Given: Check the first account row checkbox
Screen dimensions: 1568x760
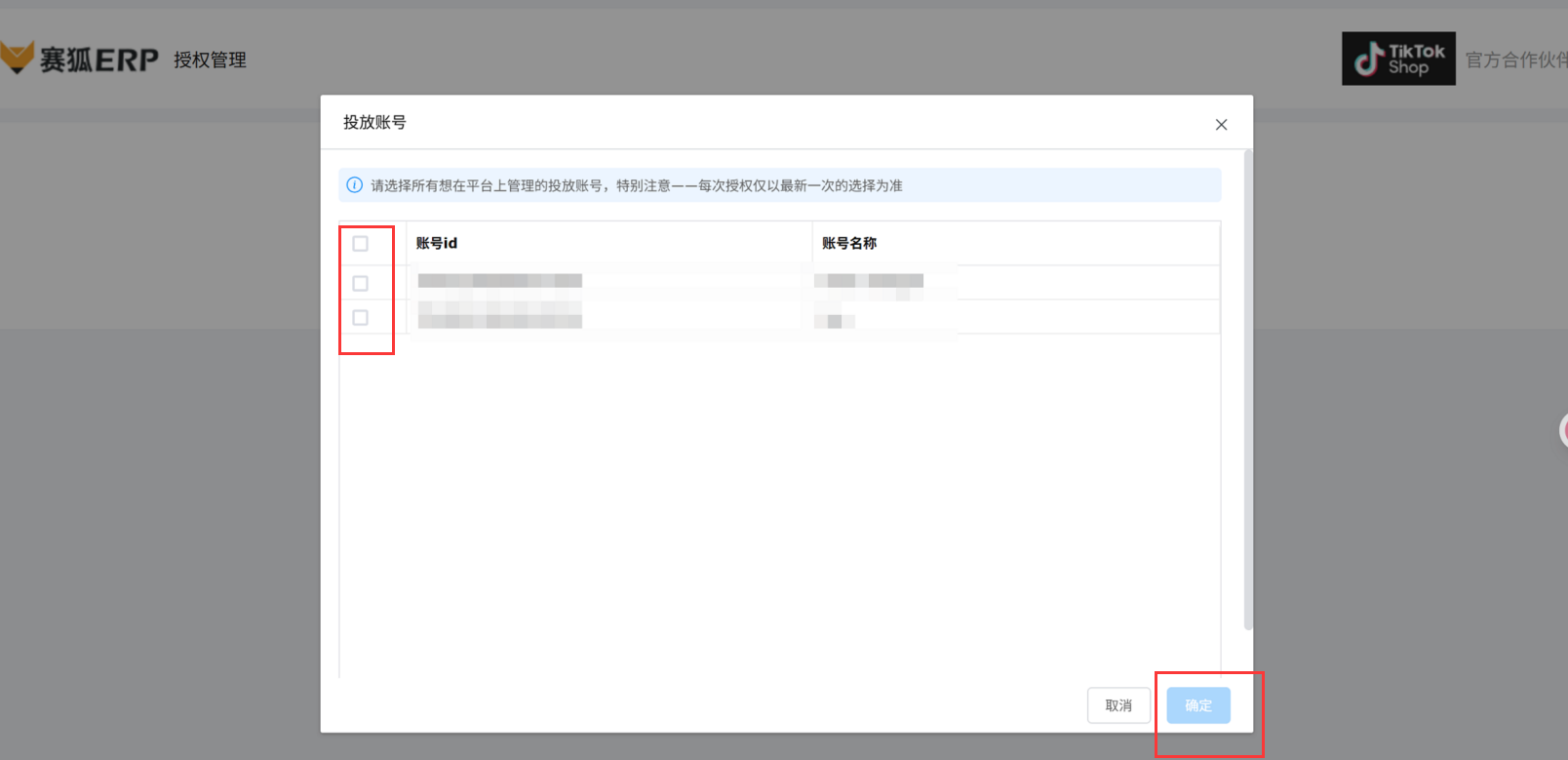Looking at the screenshot, I should (361, 283).
